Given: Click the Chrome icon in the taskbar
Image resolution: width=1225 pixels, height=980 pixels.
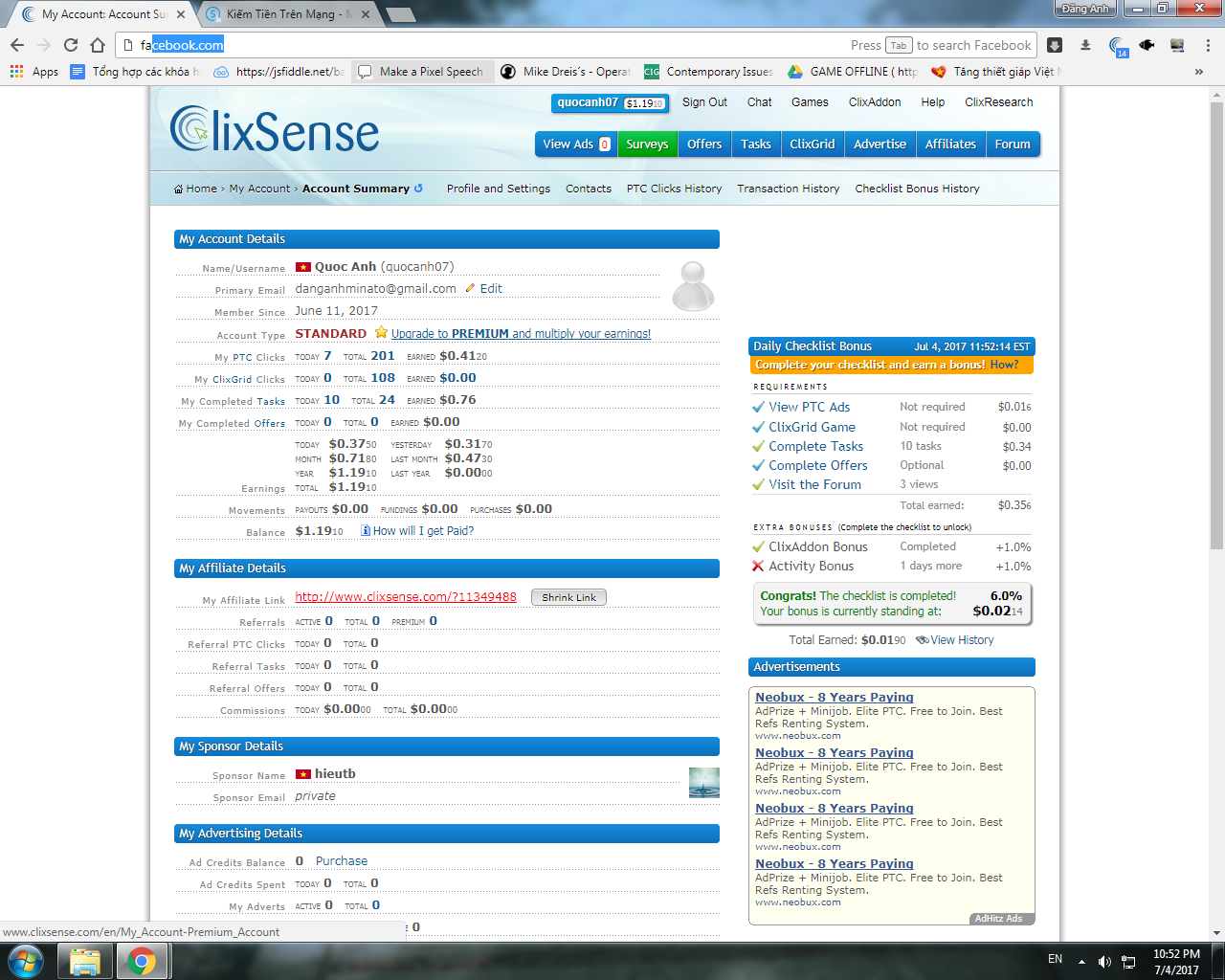Looking at the screenshot, I should (142, 961).
